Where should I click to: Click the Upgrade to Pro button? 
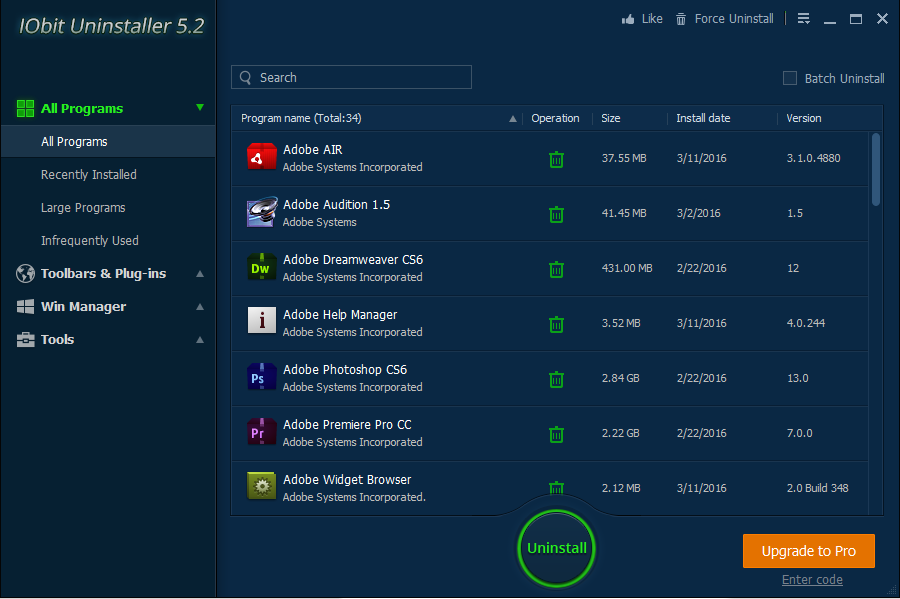(x=808, y=551)
